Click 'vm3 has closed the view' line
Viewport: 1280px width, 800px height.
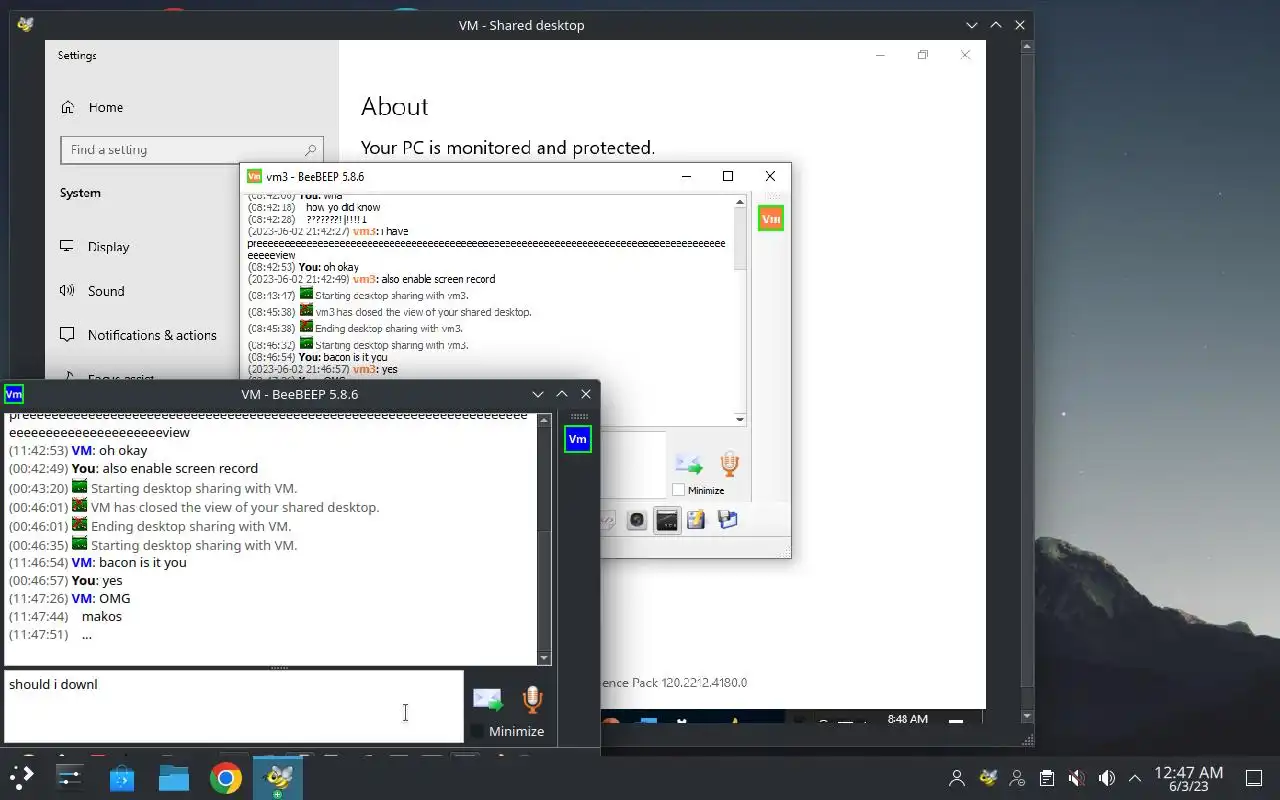click(x=423, y=312)
